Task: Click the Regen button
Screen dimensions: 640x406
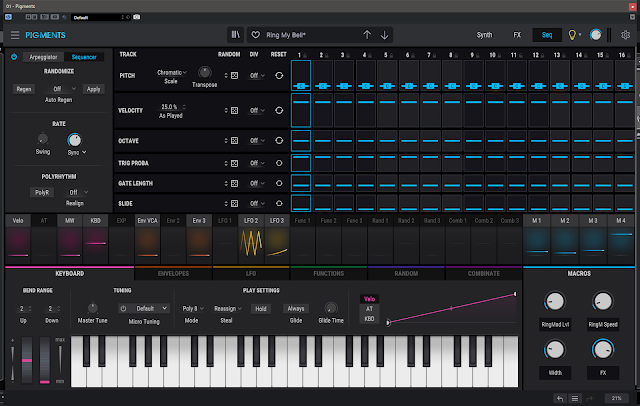Action: point(24,89)
